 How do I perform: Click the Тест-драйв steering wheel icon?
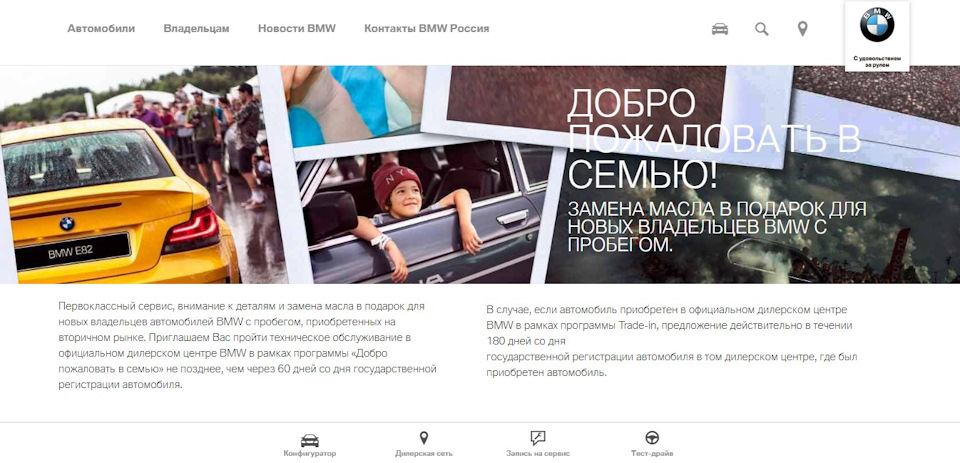[x=652, y=438]
